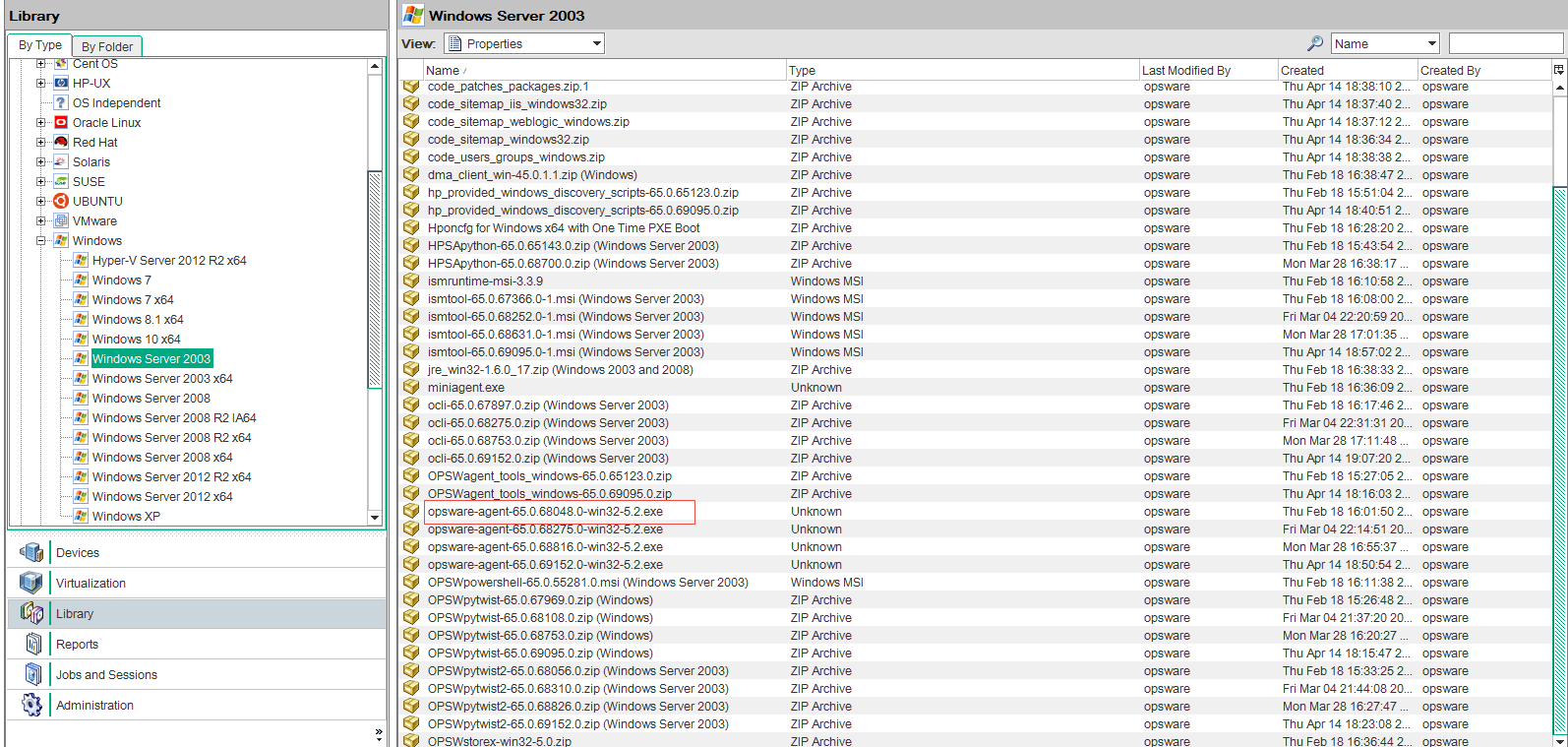Open the Virtualization panel icon

pos(31,583)
